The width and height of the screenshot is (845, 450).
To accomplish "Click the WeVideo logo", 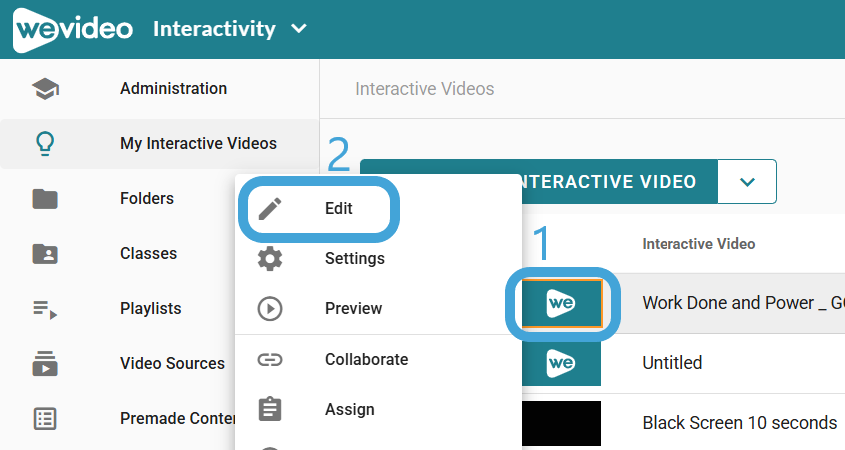I will pos(72,28).
